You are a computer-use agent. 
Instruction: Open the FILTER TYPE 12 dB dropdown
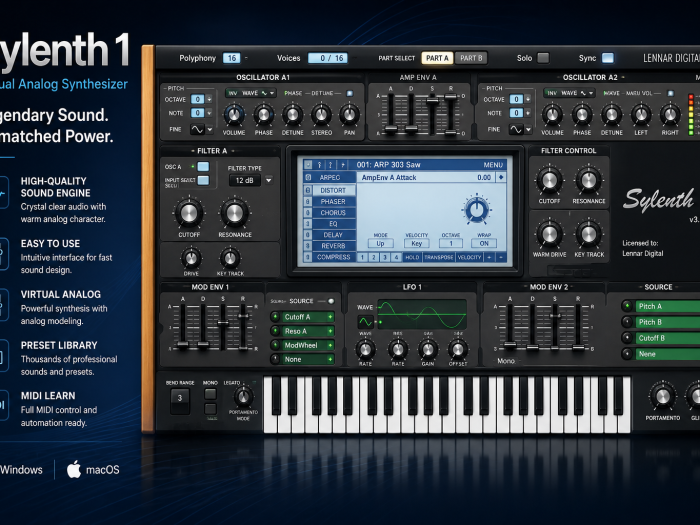pyautogui.click(x=269, y=180)
